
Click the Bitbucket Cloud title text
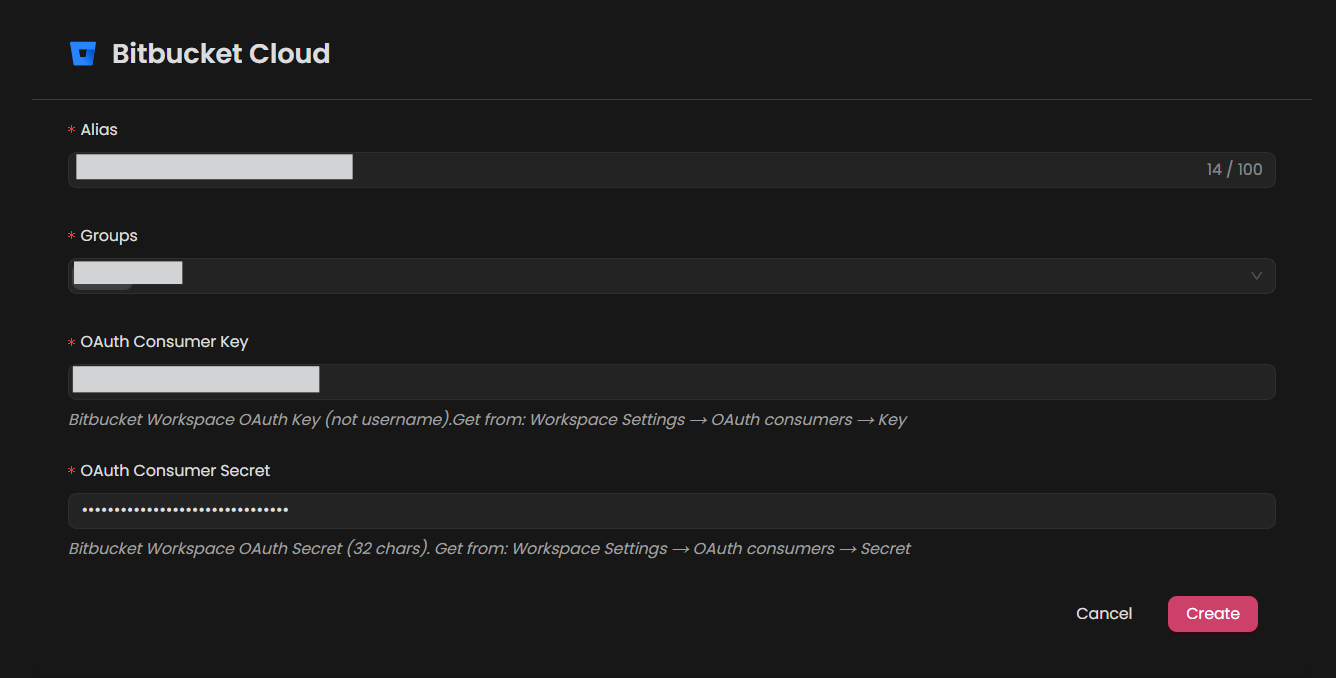222,53
